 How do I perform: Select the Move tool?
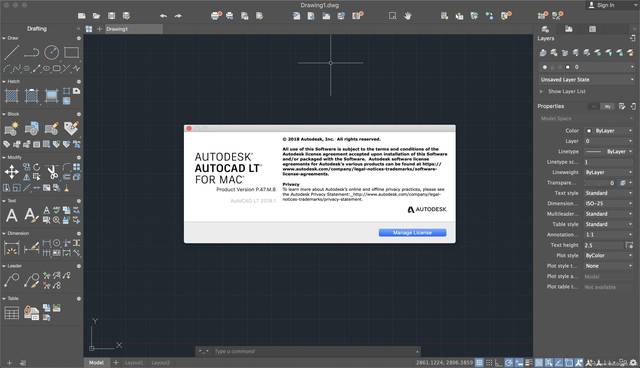(11, 172)
